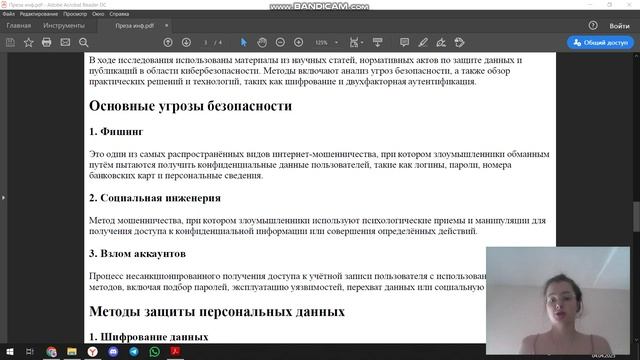
Task: Open Adobe Acrobat Reader taskbar icon
Action: point(175,351)
